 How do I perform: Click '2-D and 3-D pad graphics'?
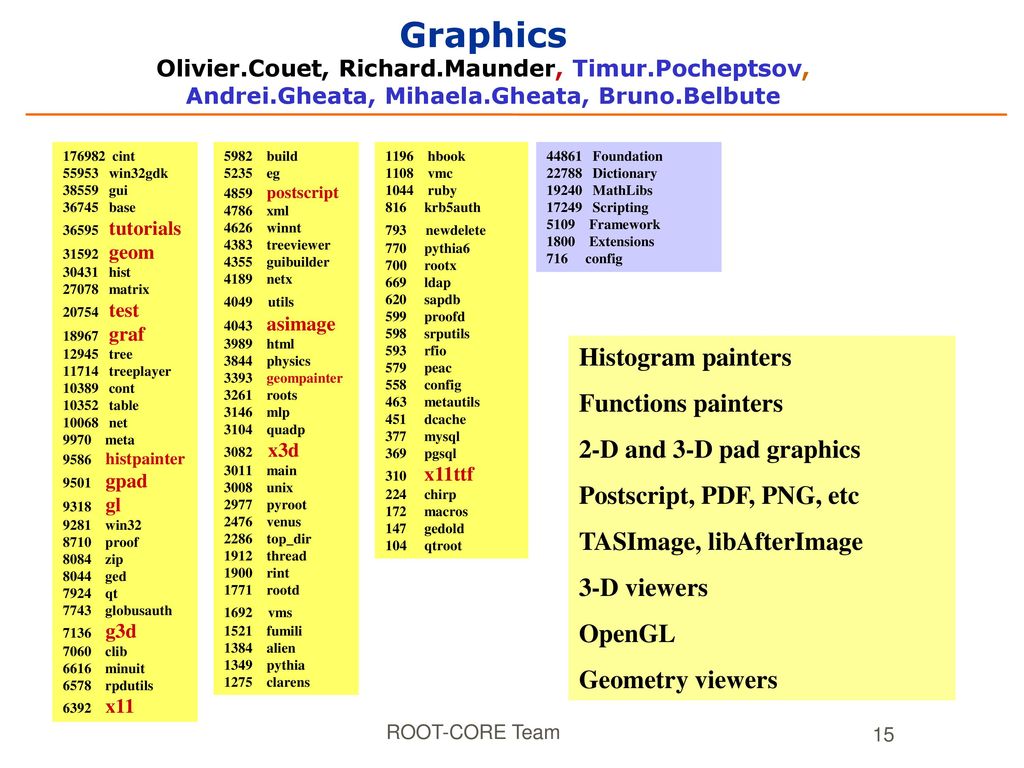(720, 450)
